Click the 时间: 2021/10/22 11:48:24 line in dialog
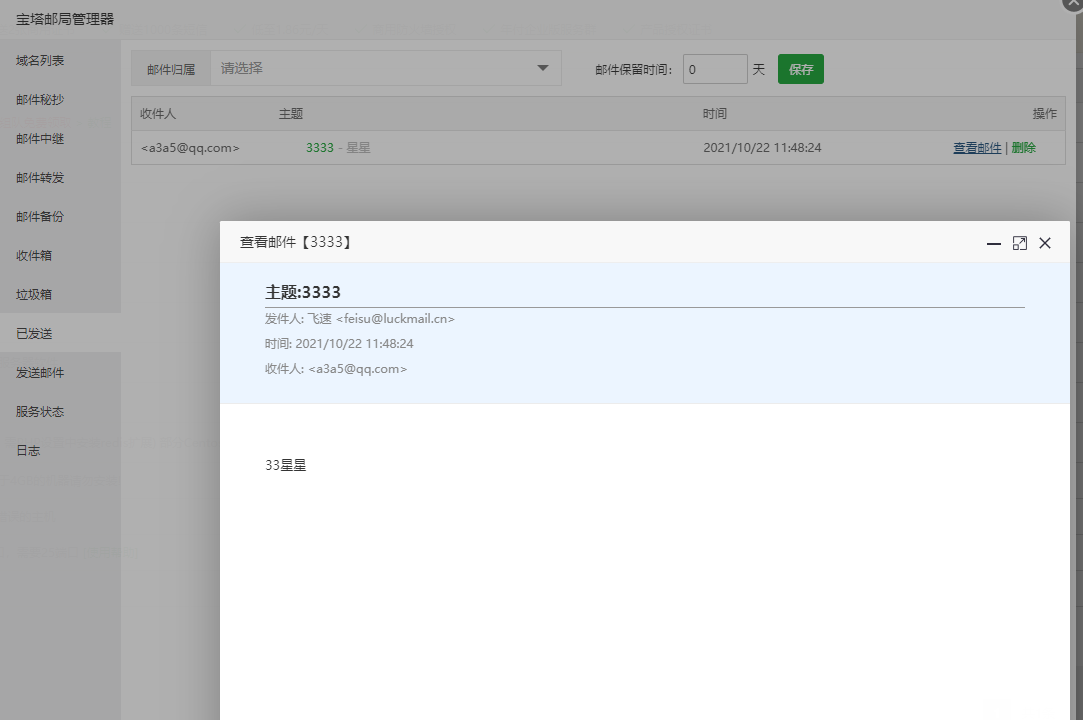 [x=339, y=343]
